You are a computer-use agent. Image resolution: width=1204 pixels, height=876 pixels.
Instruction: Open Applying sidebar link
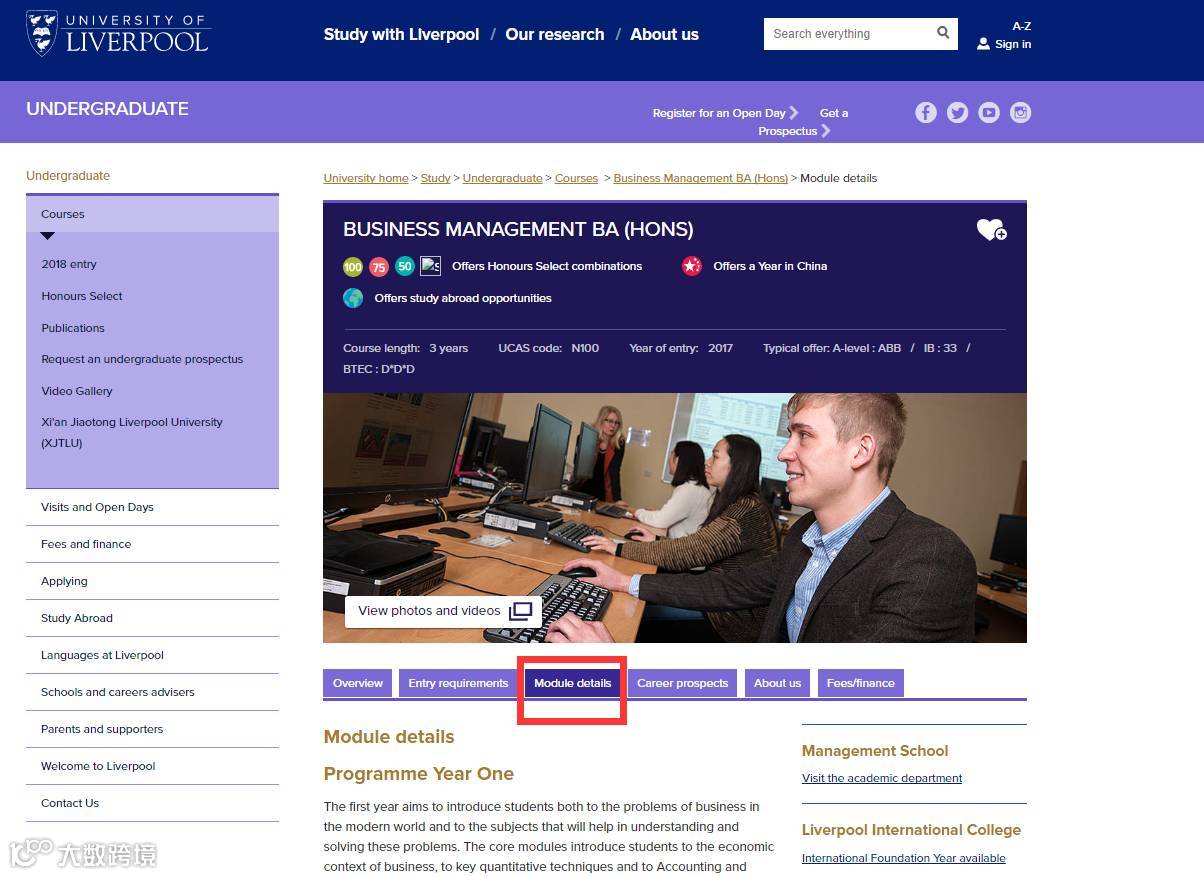(x=64, y=581)
